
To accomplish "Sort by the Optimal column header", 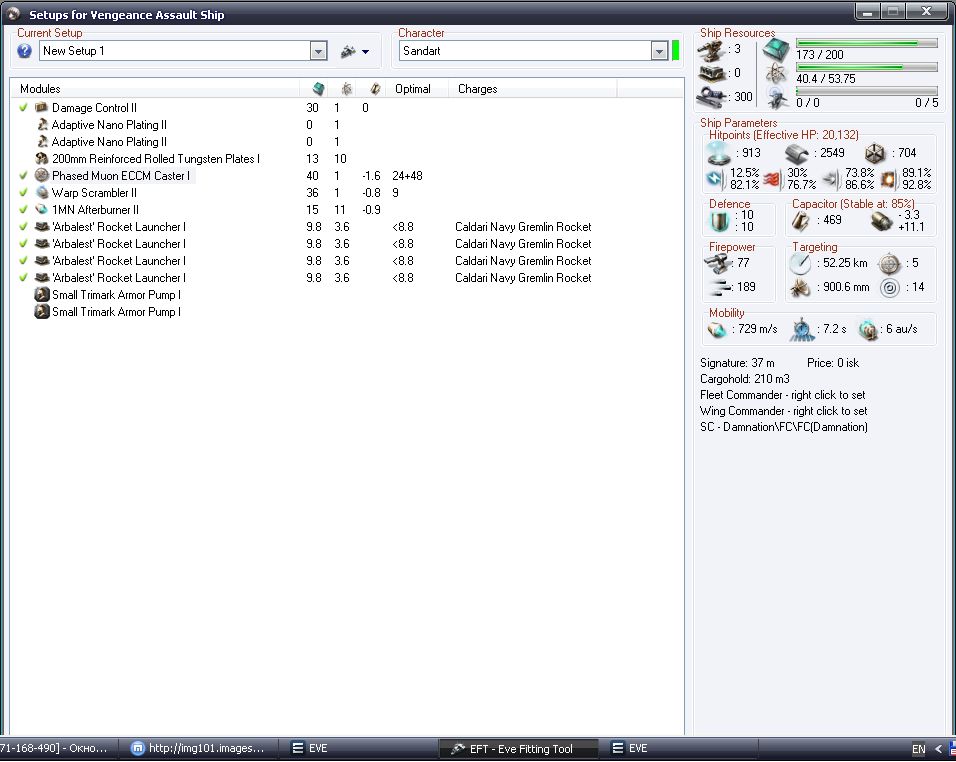I will click(x=418, y=89).
